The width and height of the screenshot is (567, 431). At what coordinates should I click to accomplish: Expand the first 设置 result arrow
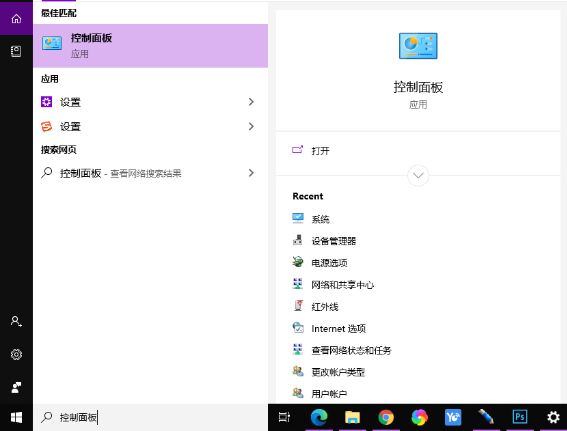251,102
